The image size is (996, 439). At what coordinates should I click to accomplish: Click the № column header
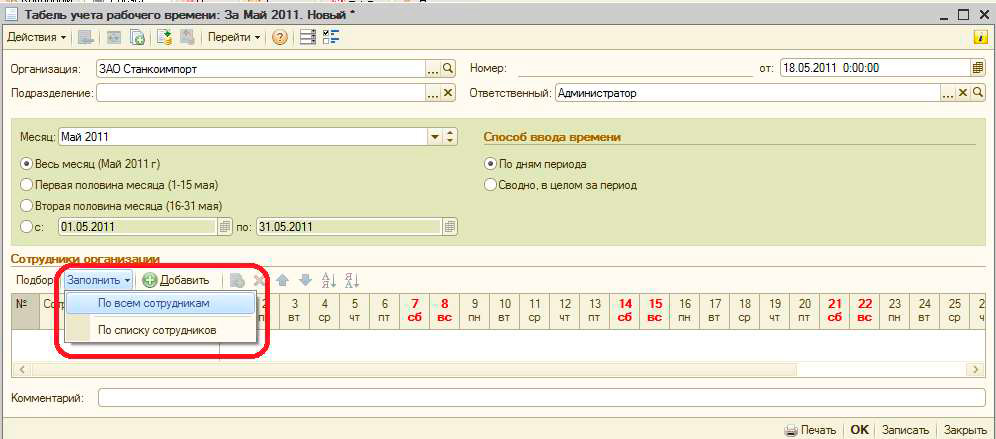(25, 311)
